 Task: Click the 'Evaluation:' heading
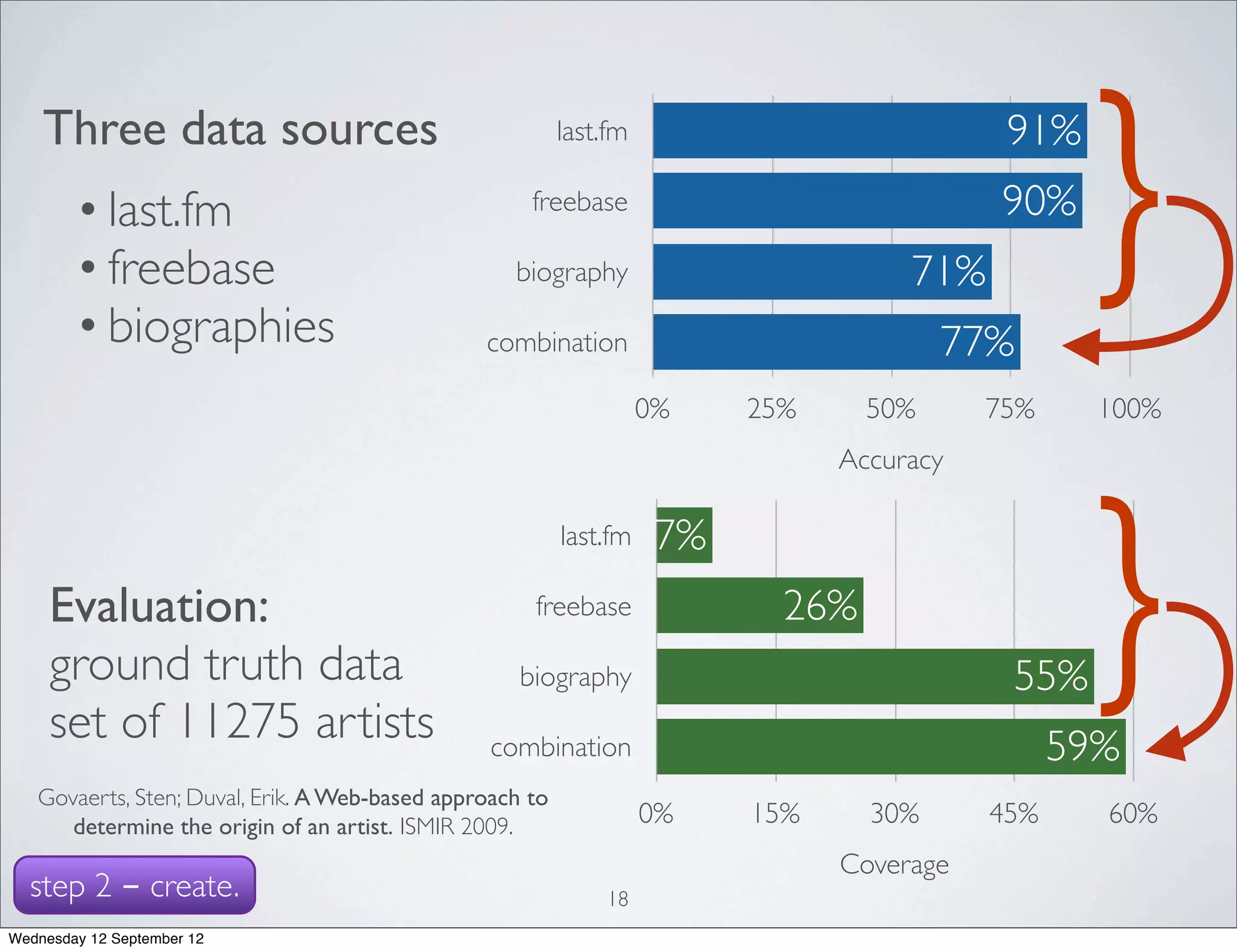[x=159, y=606]
